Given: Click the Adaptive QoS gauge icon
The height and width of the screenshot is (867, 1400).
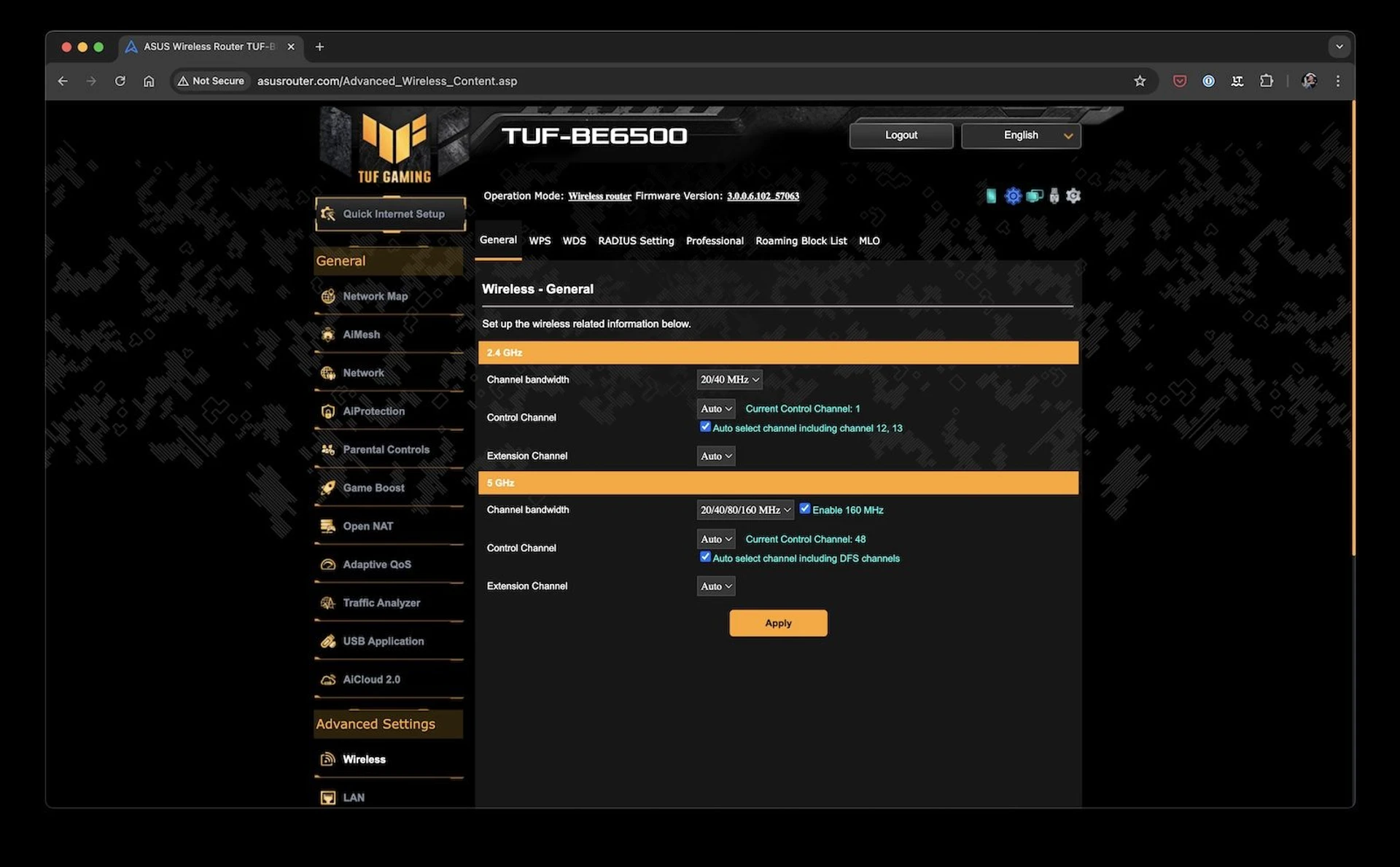Looking at the screenshot, I should click(328, 564).
